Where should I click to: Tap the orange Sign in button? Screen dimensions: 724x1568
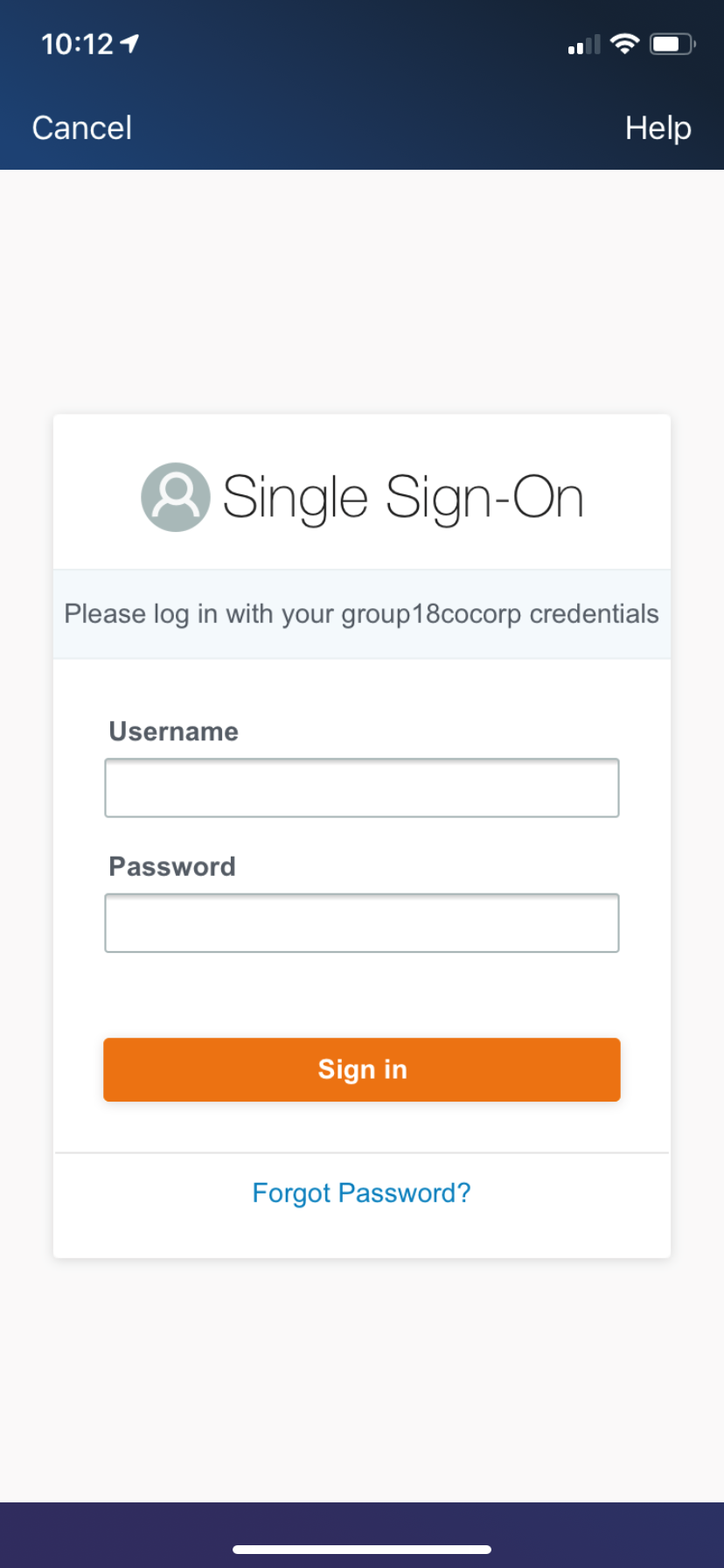click(x=362, y=1069)
